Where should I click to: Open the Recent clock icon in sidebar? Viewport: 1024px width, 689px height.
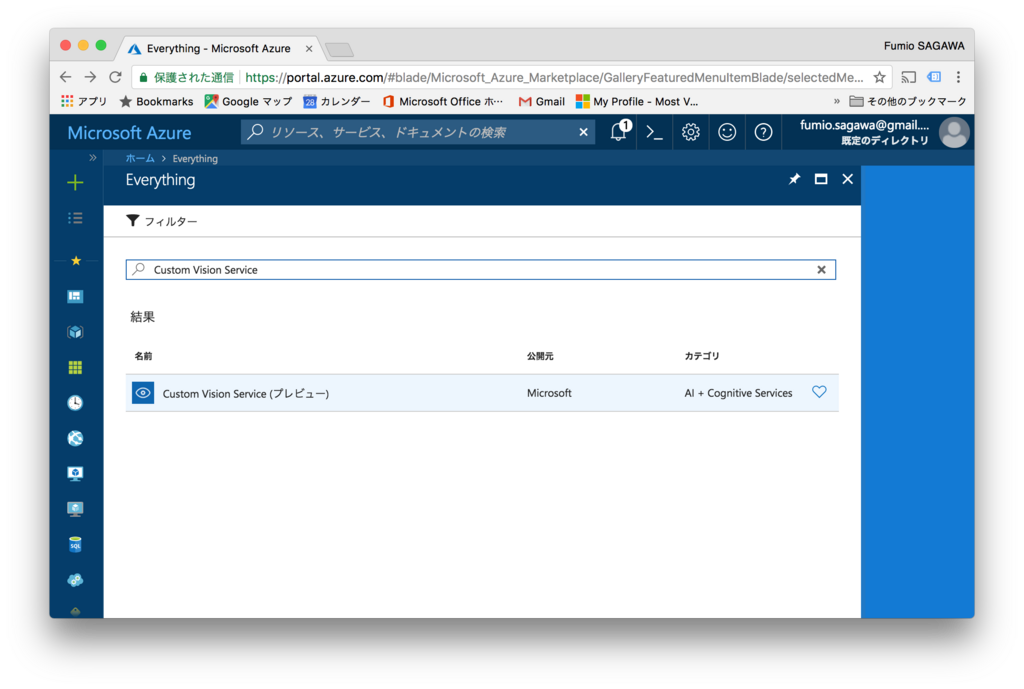(75, 403)
